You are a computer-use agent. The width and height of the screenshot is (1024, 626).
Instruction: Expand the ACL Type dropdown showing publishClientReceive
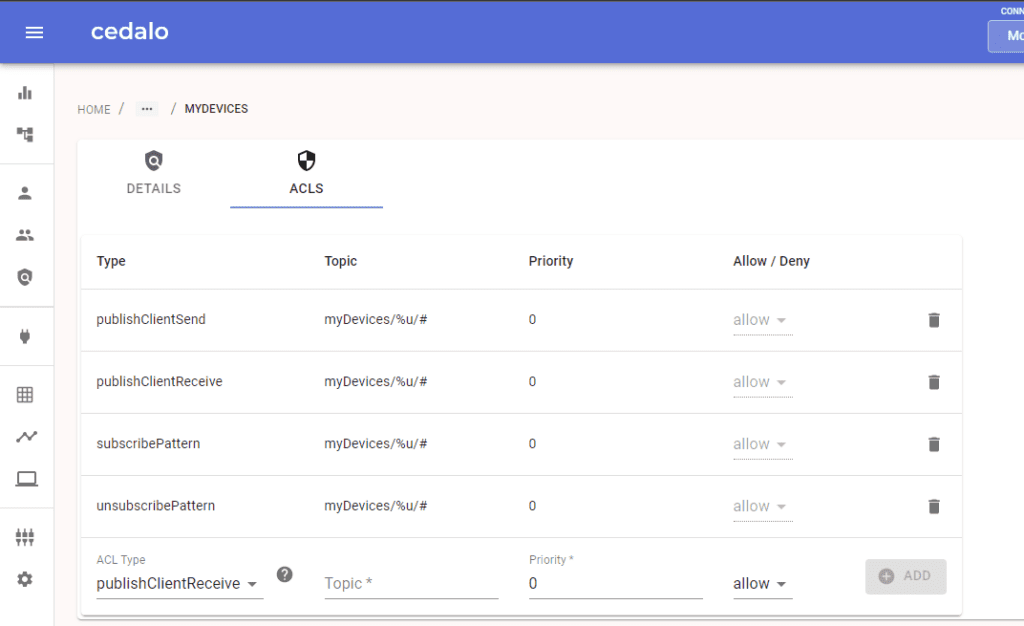coord(178,583)
